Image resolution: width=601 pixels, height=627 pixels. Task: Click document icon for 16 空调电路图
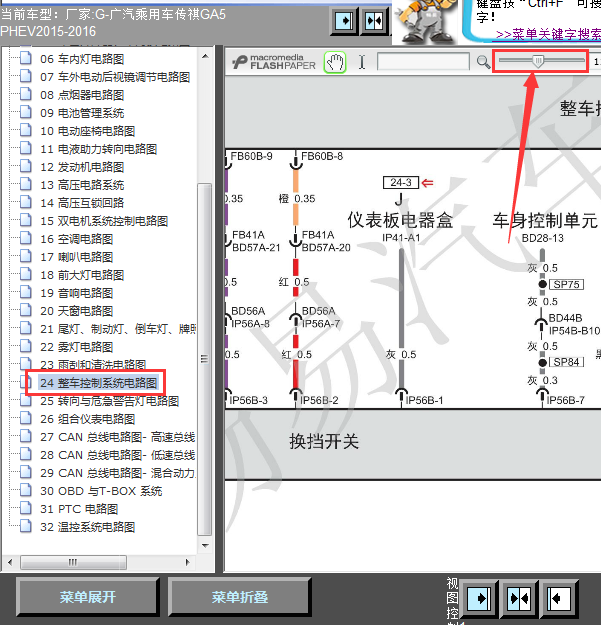point(26,238)
